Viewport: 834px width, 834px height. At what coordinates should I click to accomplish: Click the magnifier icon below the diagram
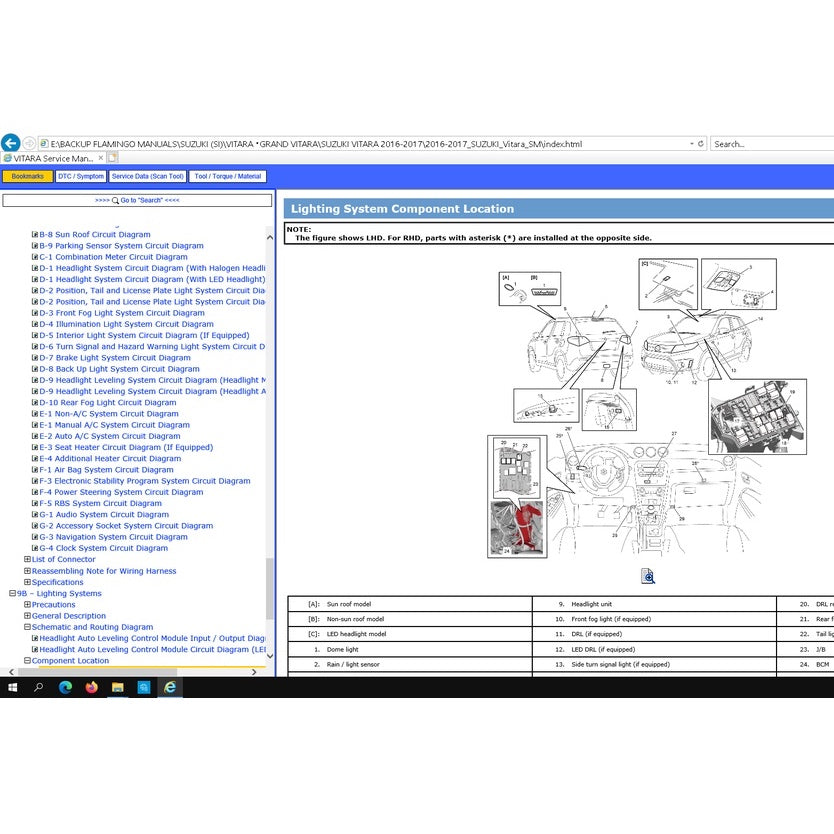tap(648, 576)
